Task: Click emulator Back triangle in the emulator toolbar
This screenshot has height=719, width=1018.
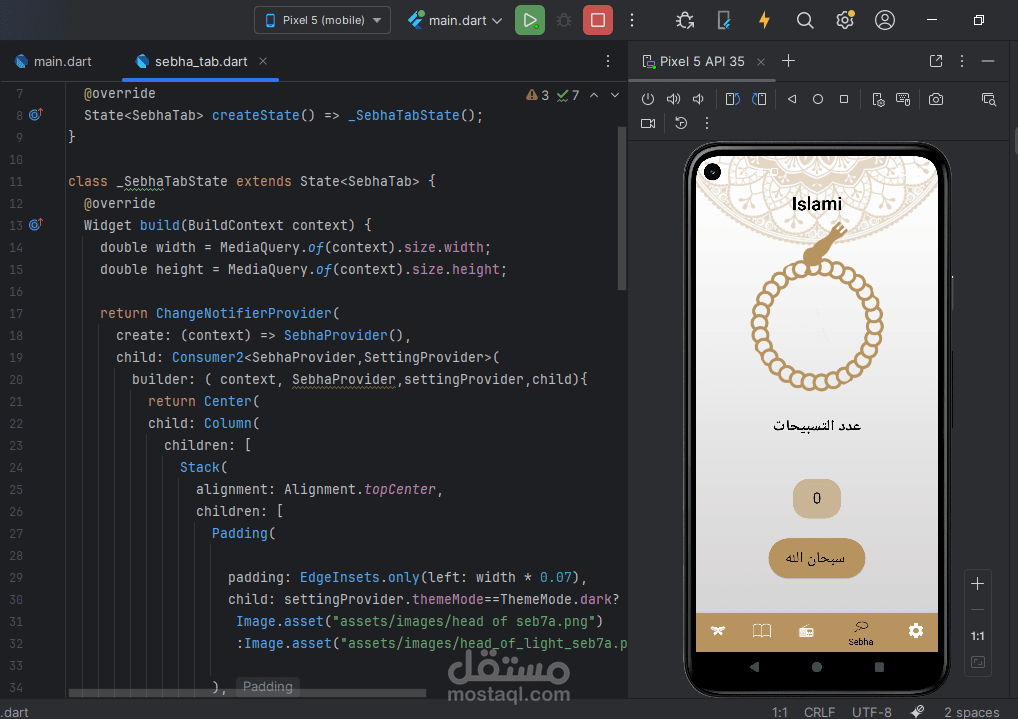Action: 791,99
